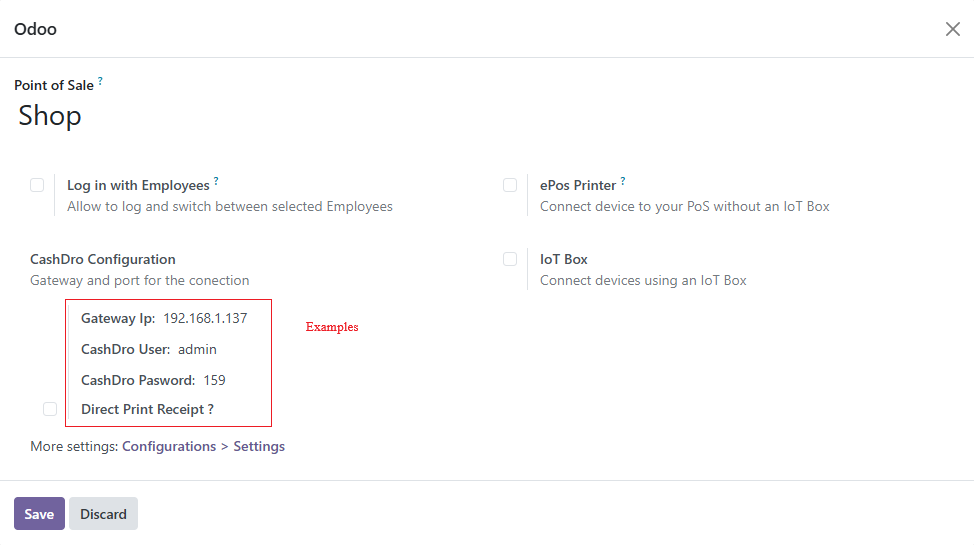The width and height of the screenshot is (974, 545).
Task: Enable the IoT Box checkbox
Action: [510, 259]
